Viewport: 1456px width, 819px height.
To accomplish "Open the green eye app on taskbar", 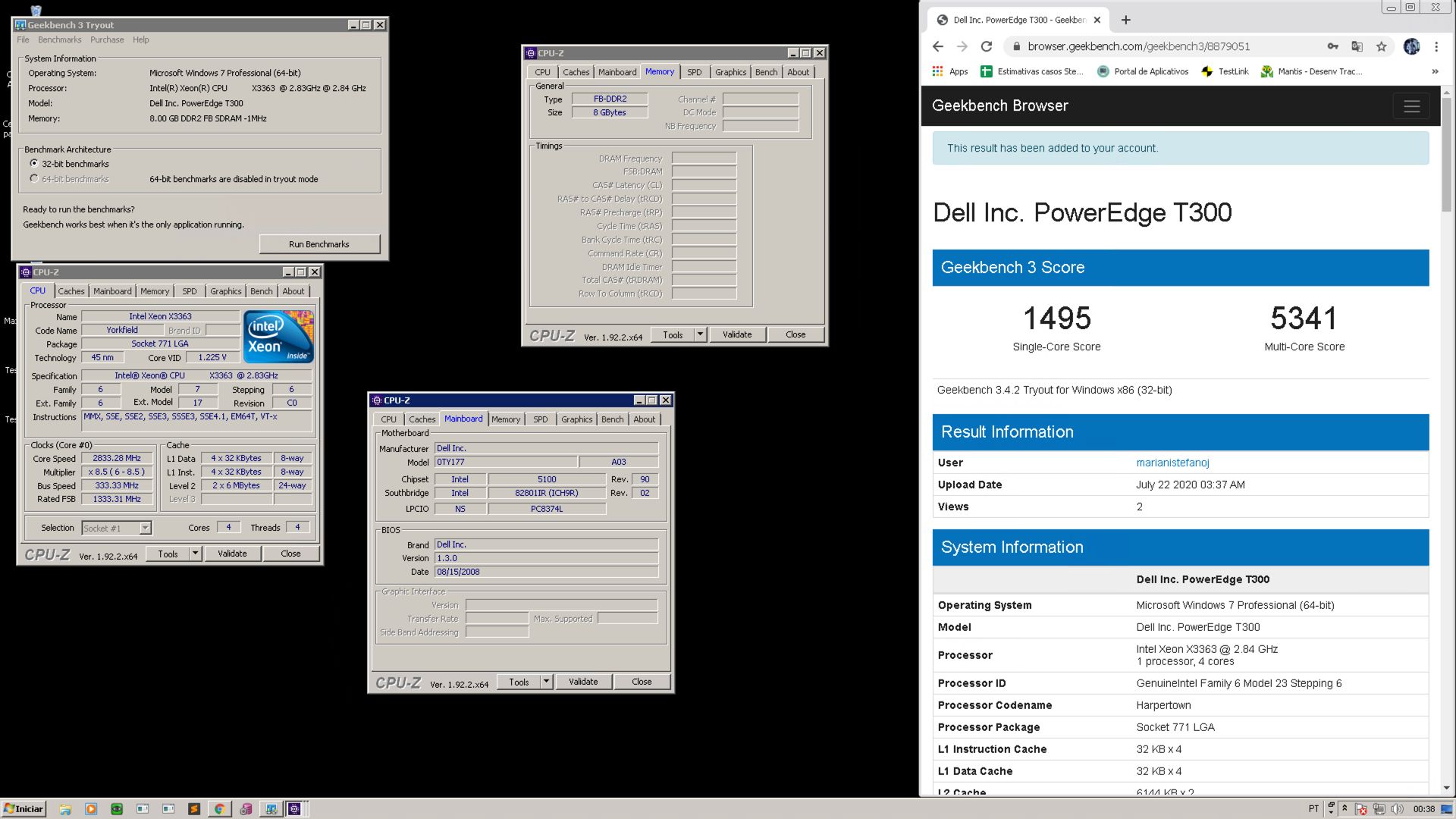I will coord(117,809).
